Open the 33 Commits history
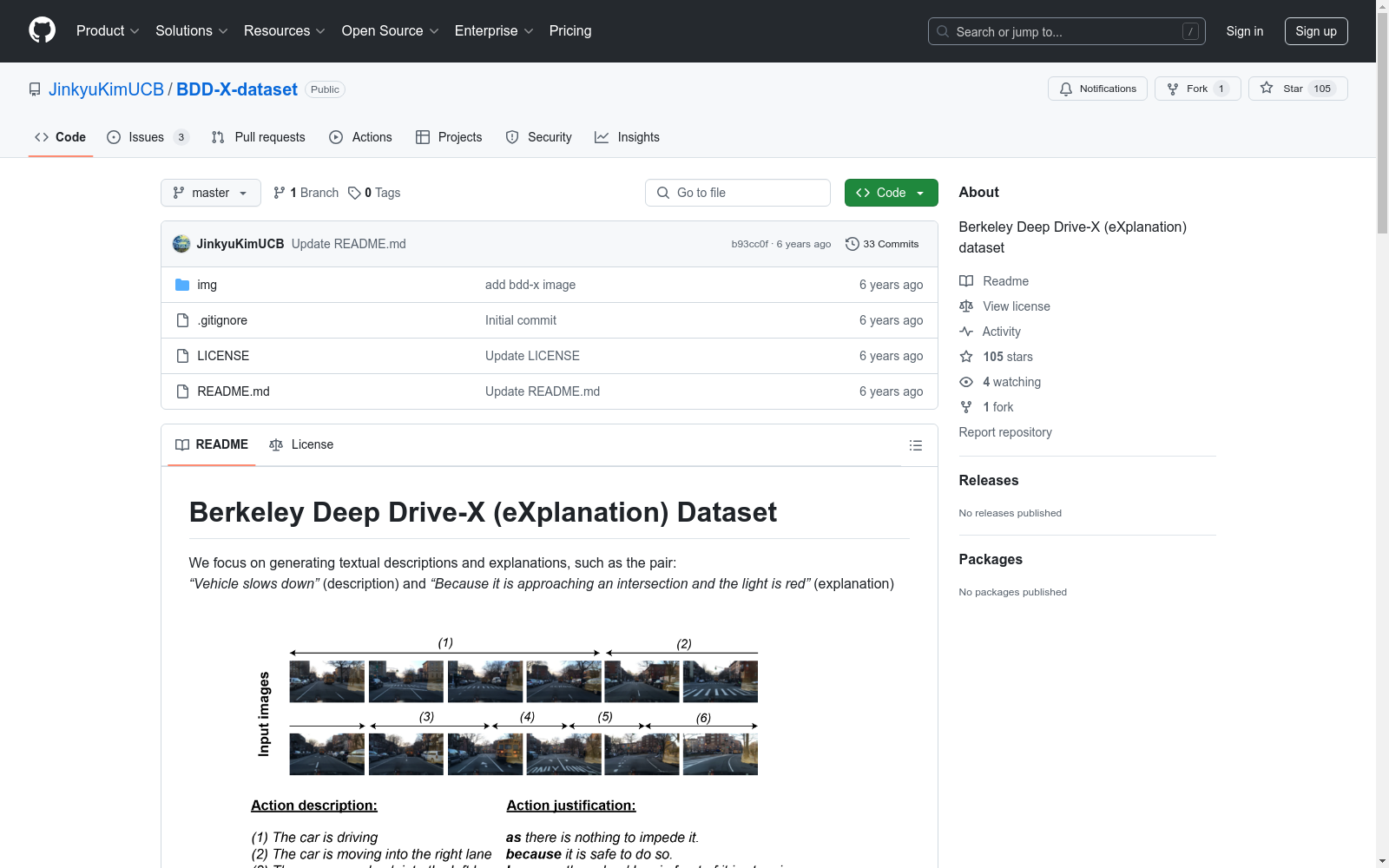This screenshot has width=1389, height=868. [x=882, y=244]
